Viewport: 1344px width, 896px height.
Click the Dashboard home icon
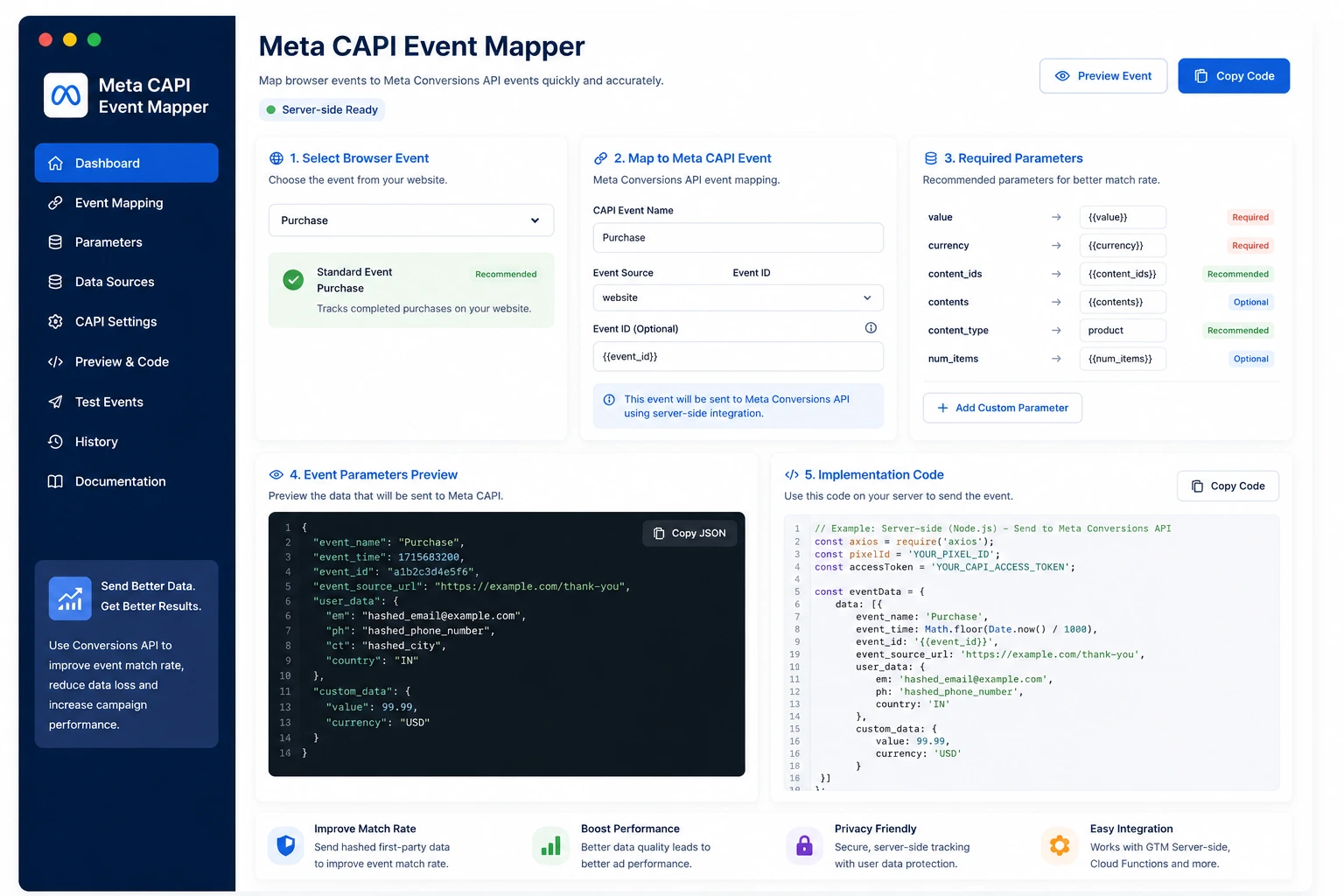tap(55, 164)
